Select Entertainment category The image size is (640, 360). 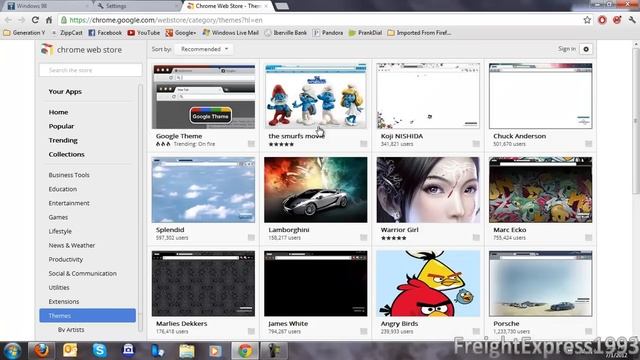pyautogui.click(x=69, y=203)
